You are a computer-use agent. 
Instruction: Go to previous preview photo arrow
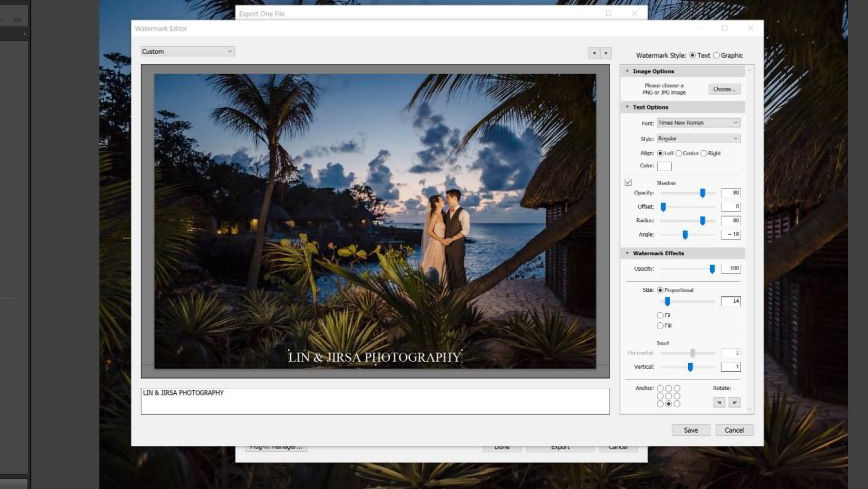pyautogui.click(x=594, y=53)
